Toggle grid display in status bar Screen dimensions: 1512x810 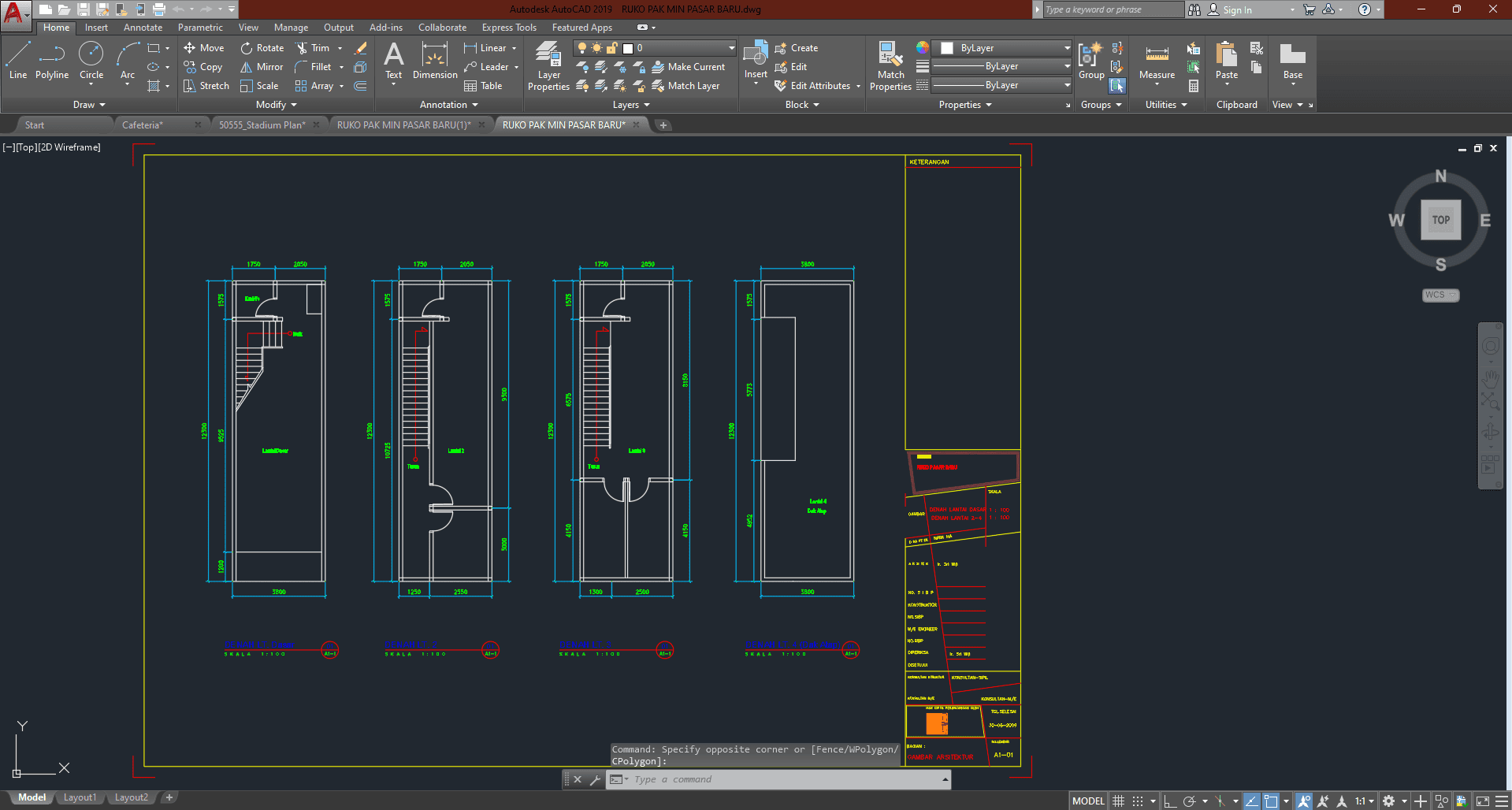pos(1118,801)
